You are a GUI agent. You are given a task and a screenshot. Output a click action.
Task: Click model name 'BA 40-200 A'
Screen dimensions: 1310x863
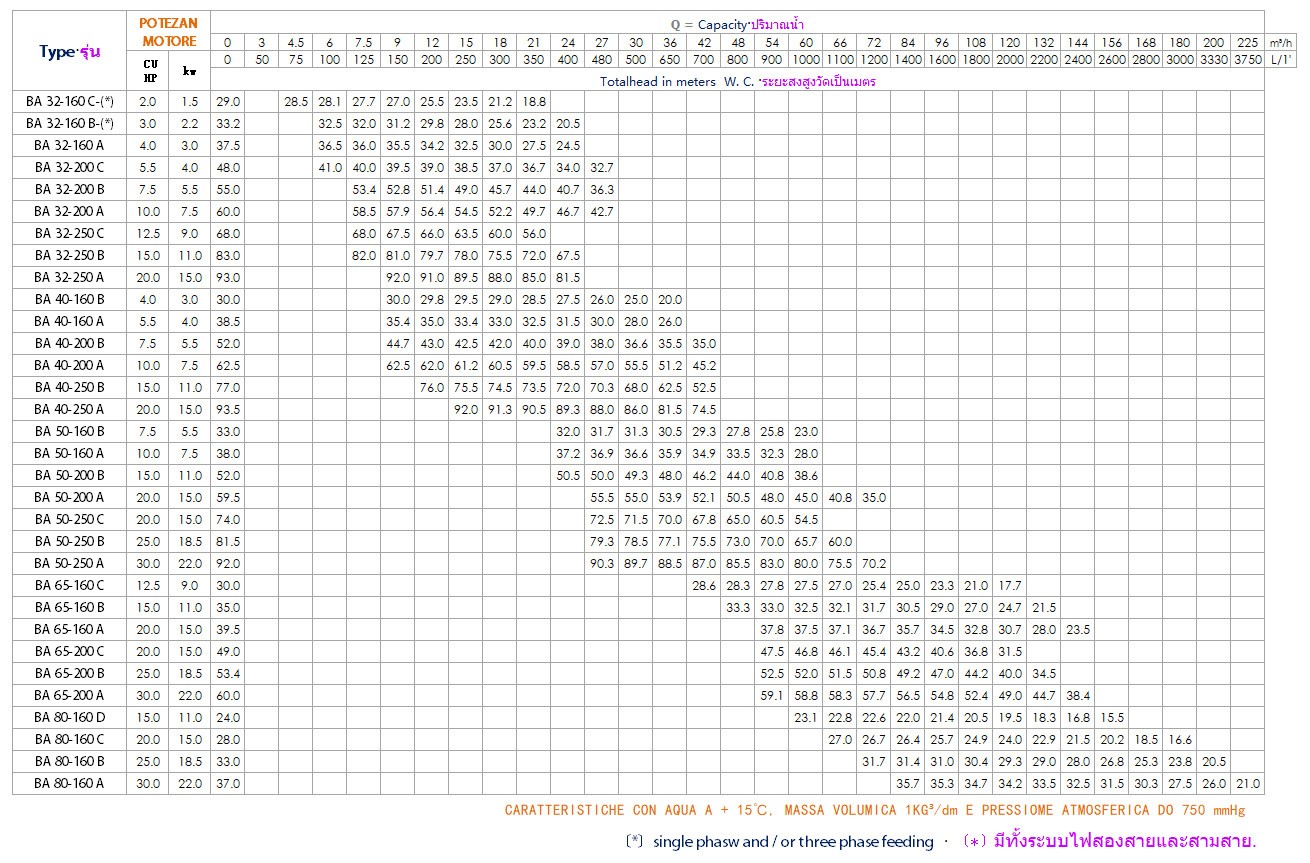coord(69,365)
